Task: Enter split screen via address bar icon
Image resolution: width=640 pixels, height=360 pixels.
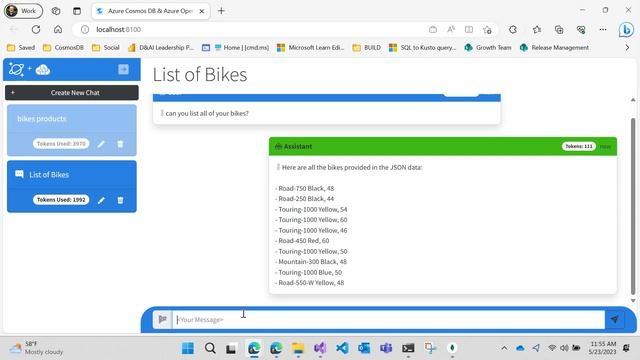Action: [x=469, y=29]
